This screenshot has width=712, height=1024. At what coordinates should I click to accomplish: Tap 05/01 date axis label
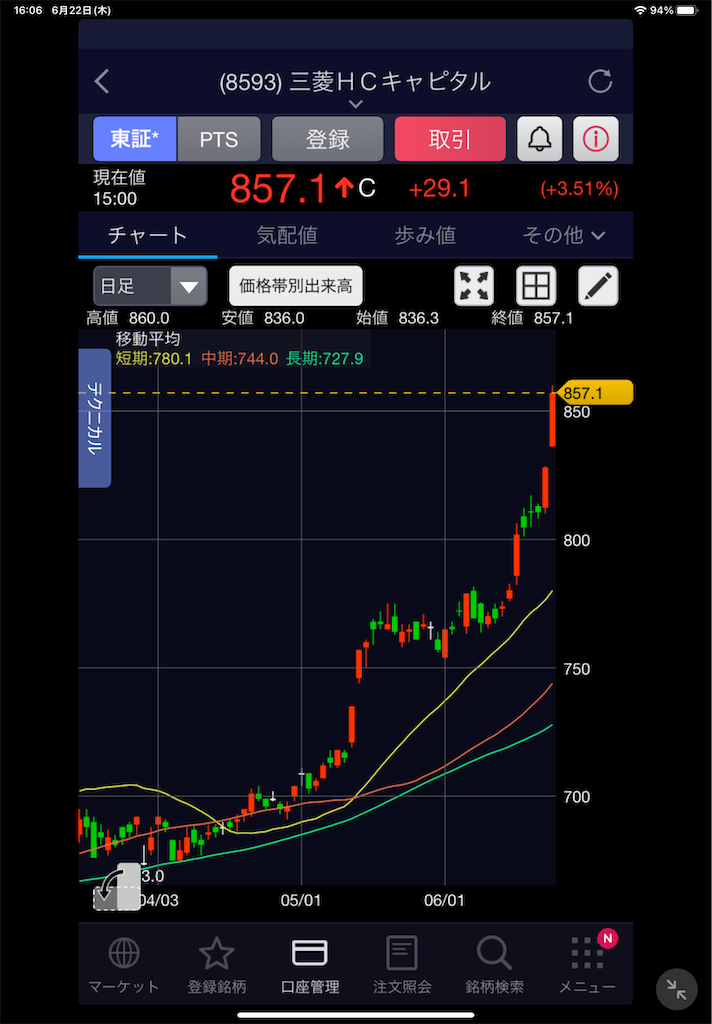click(x=300, y=901)
